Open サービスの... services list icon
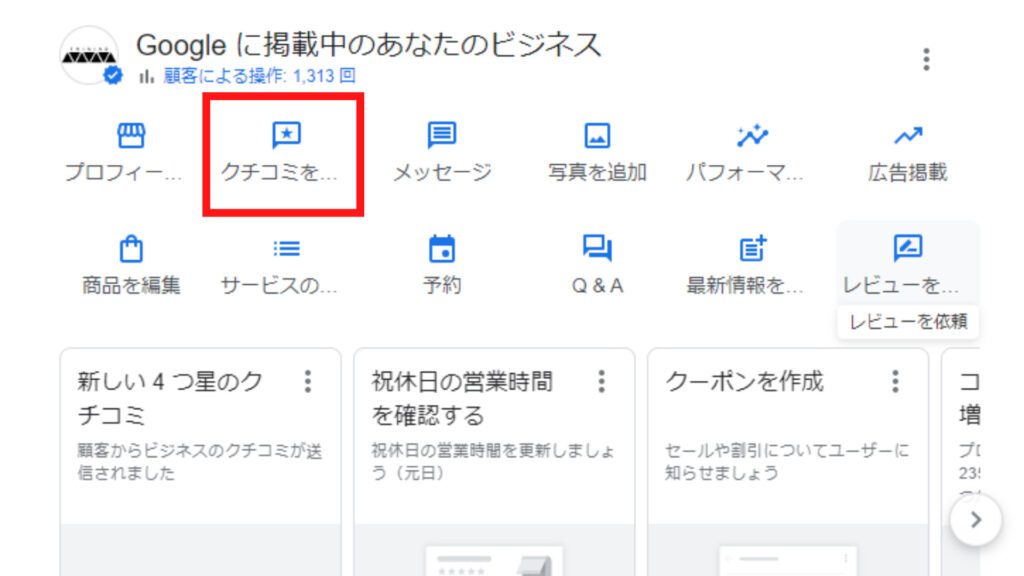Screen dimensions: 1024x576 pos(286,249)
